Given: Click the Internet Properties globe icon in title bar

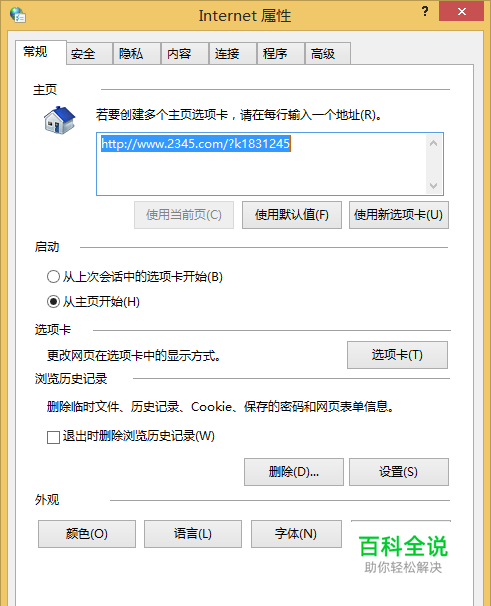Looking at the screenshot, I should click(17, 15).
